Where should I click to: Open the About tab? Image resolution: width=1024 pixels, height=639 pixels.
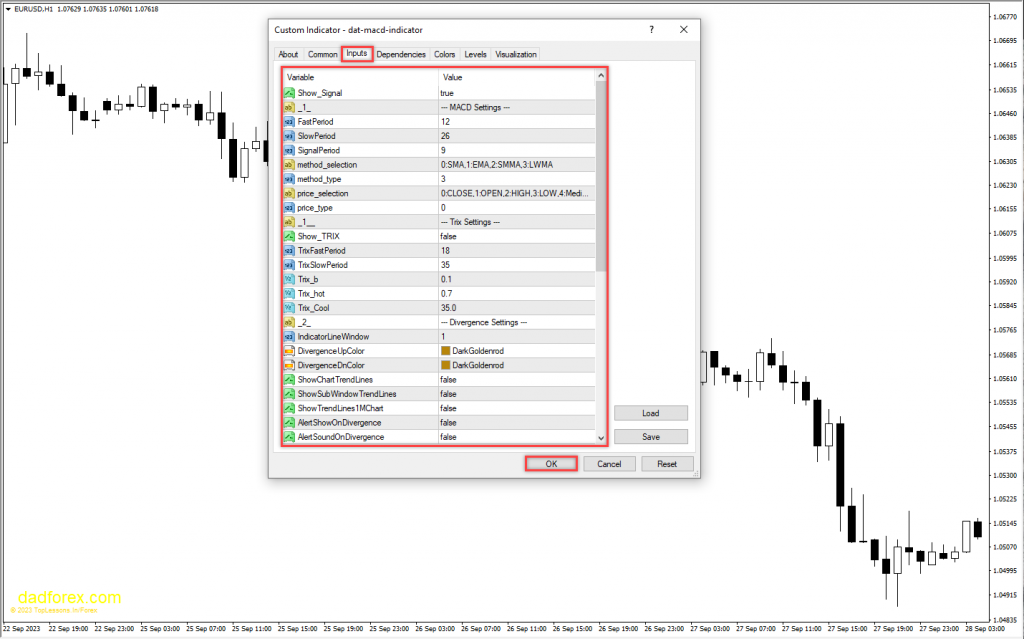click(x=288, y=54)
